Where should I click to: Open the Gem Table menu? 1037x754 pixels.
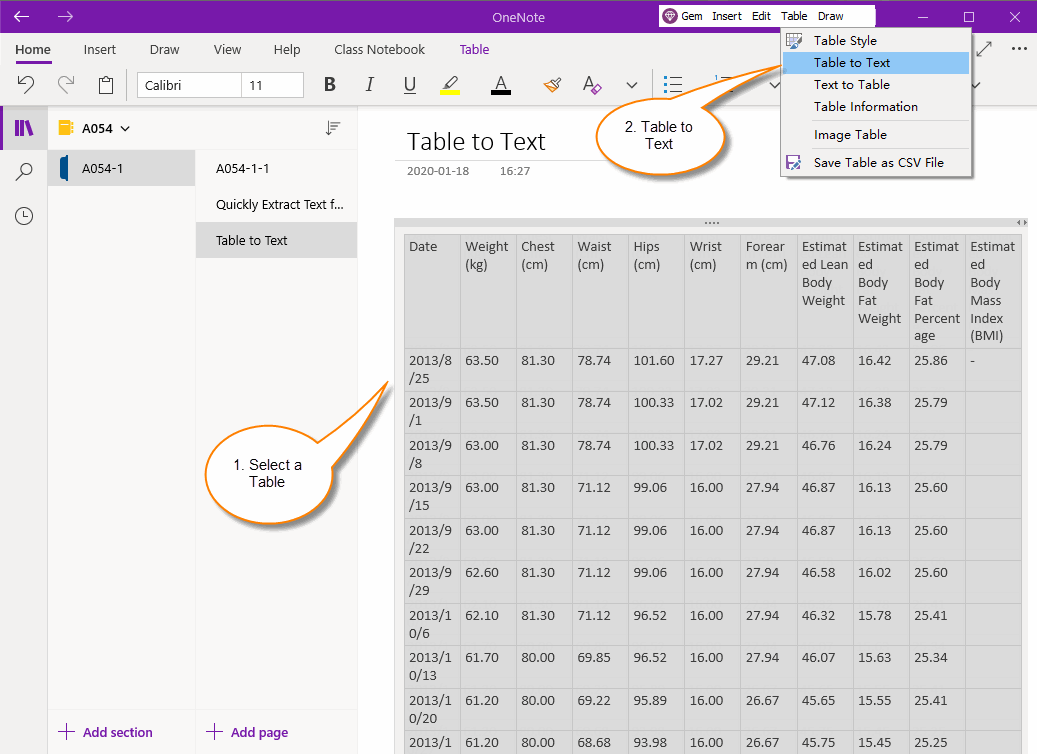(x=794, y=16)
